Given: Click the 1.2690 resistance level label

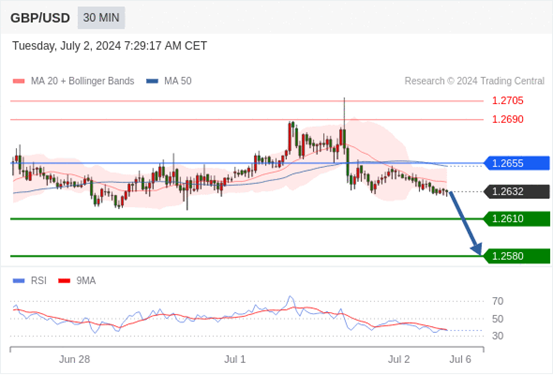Looking at the screenshot, I should pyautogui.click(x=508, y=119).
